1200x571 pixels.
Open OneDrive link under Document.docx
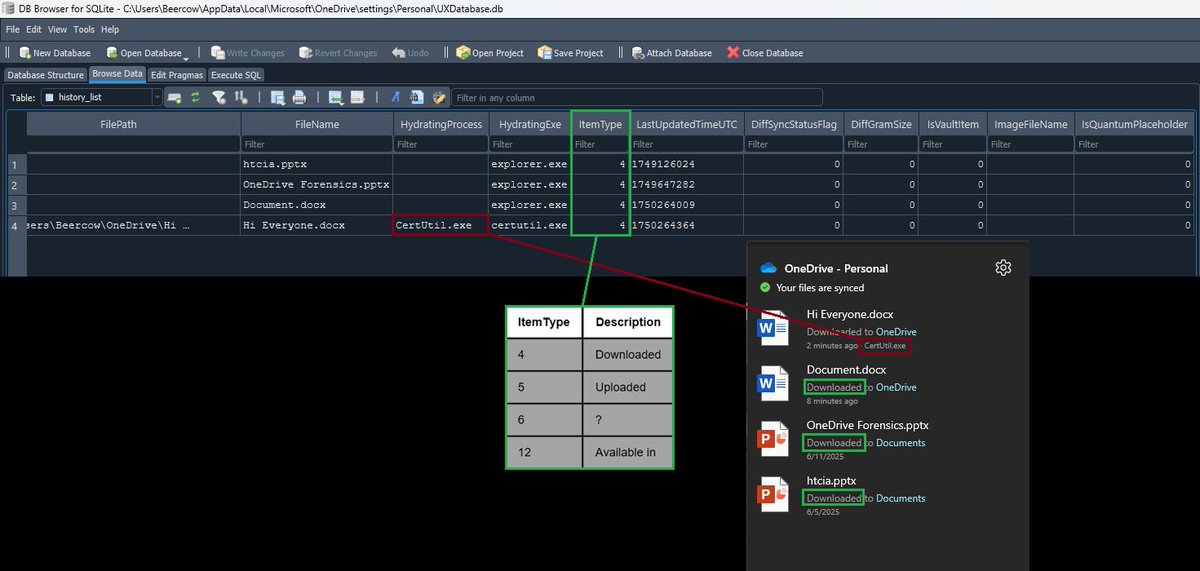point(896,387)
